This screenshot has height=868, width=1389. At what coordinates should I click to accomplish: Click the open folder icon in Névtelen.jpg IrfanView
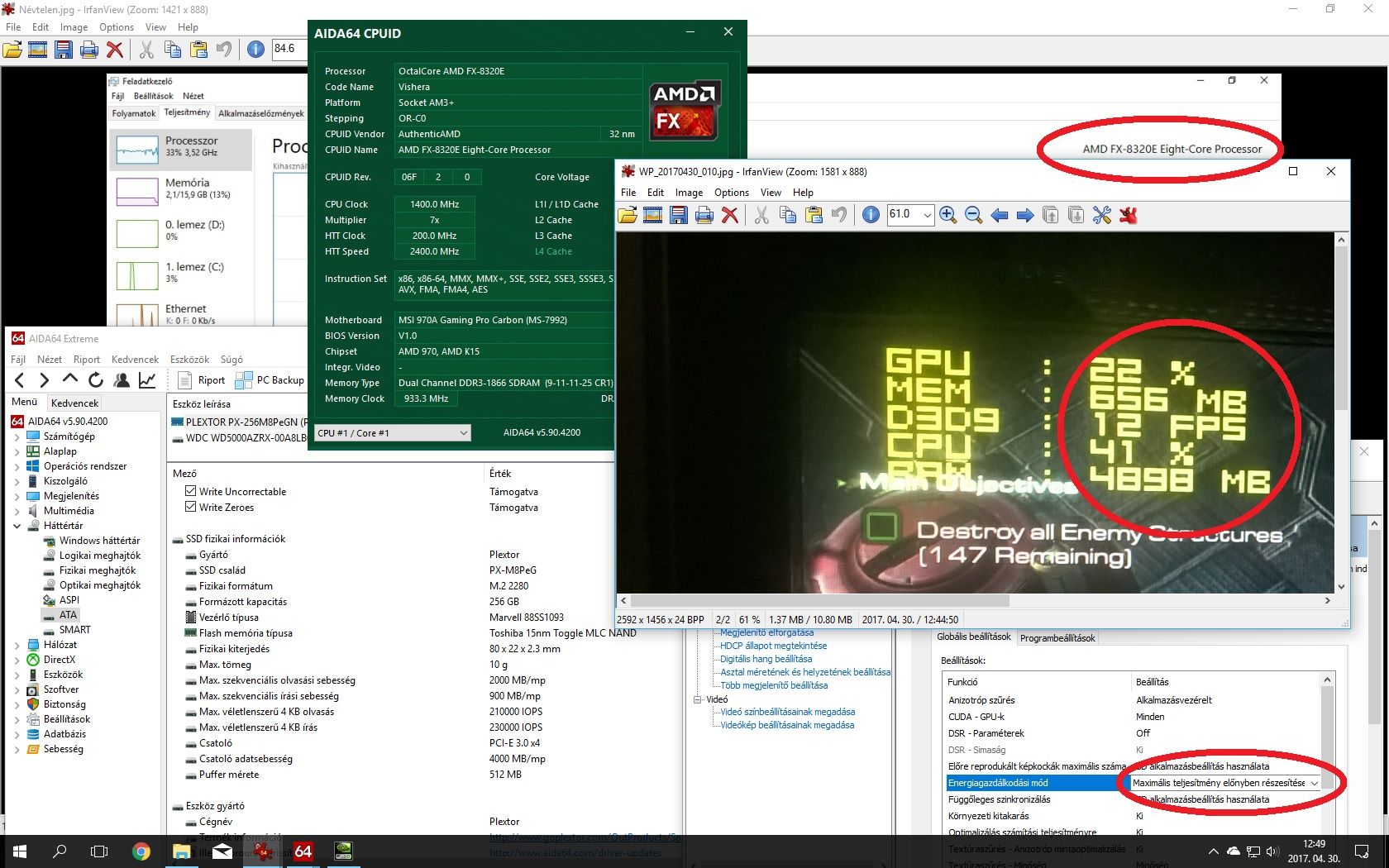pyautogui.click(x=12, y=50)
